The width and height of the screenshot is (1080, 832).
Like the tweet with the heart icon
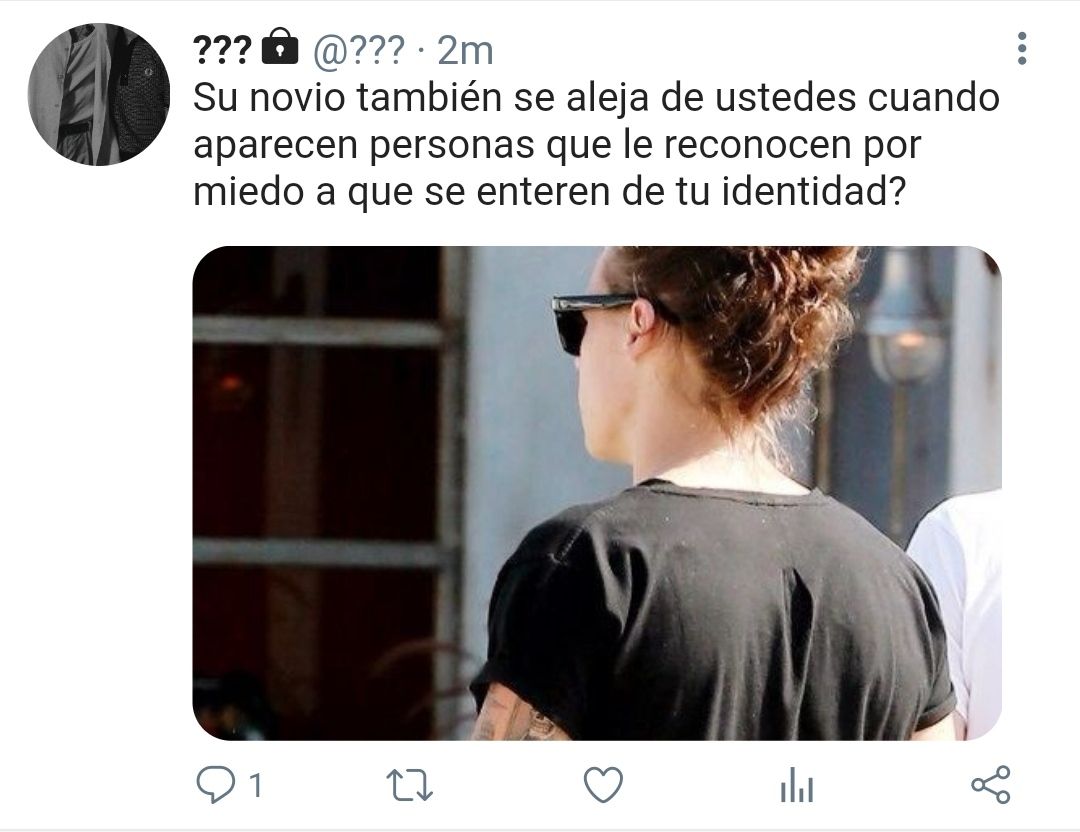[x=603, y=785]
